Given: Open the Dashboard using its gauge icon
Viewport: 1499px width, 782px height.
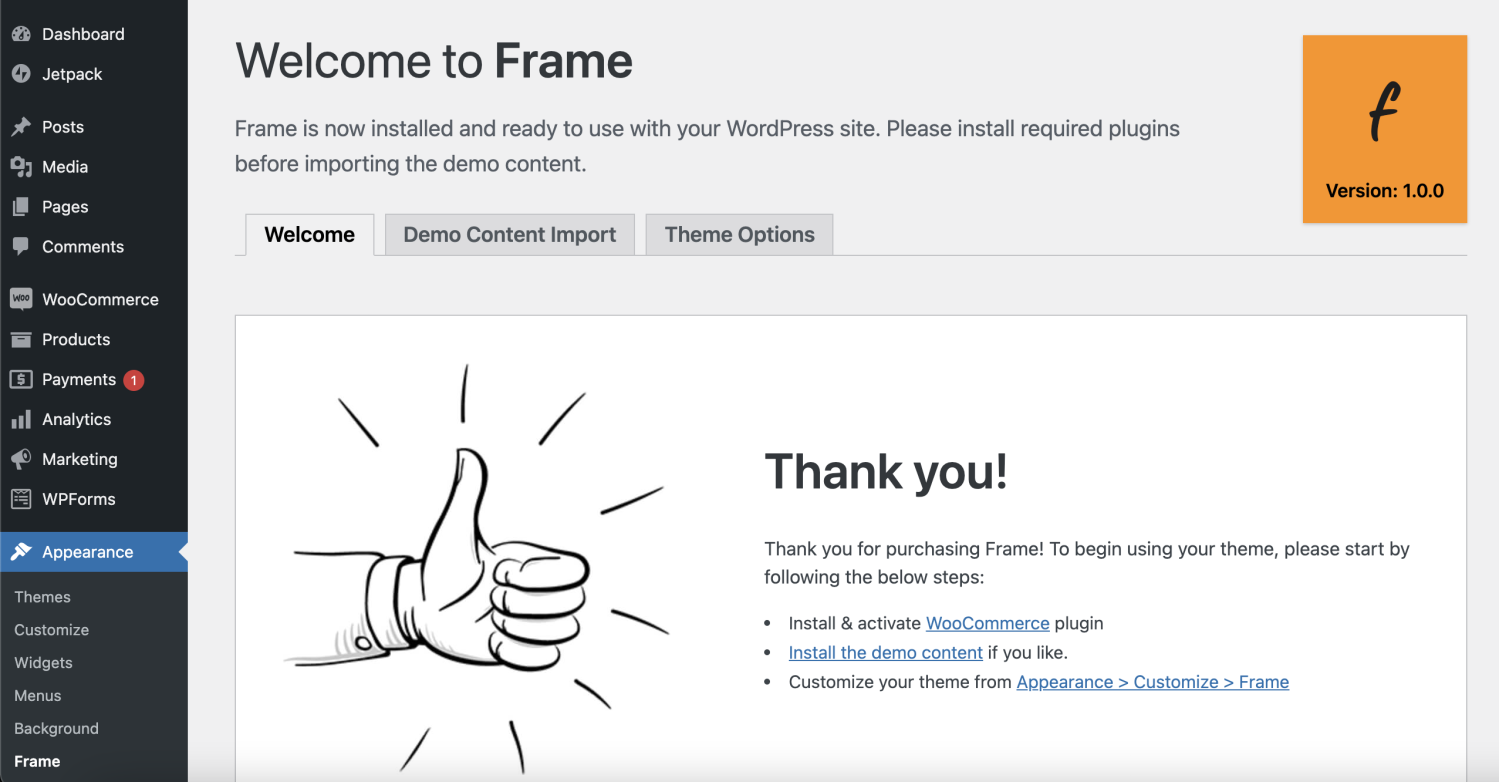Looking at the screenshot, I should click(22, 33).
